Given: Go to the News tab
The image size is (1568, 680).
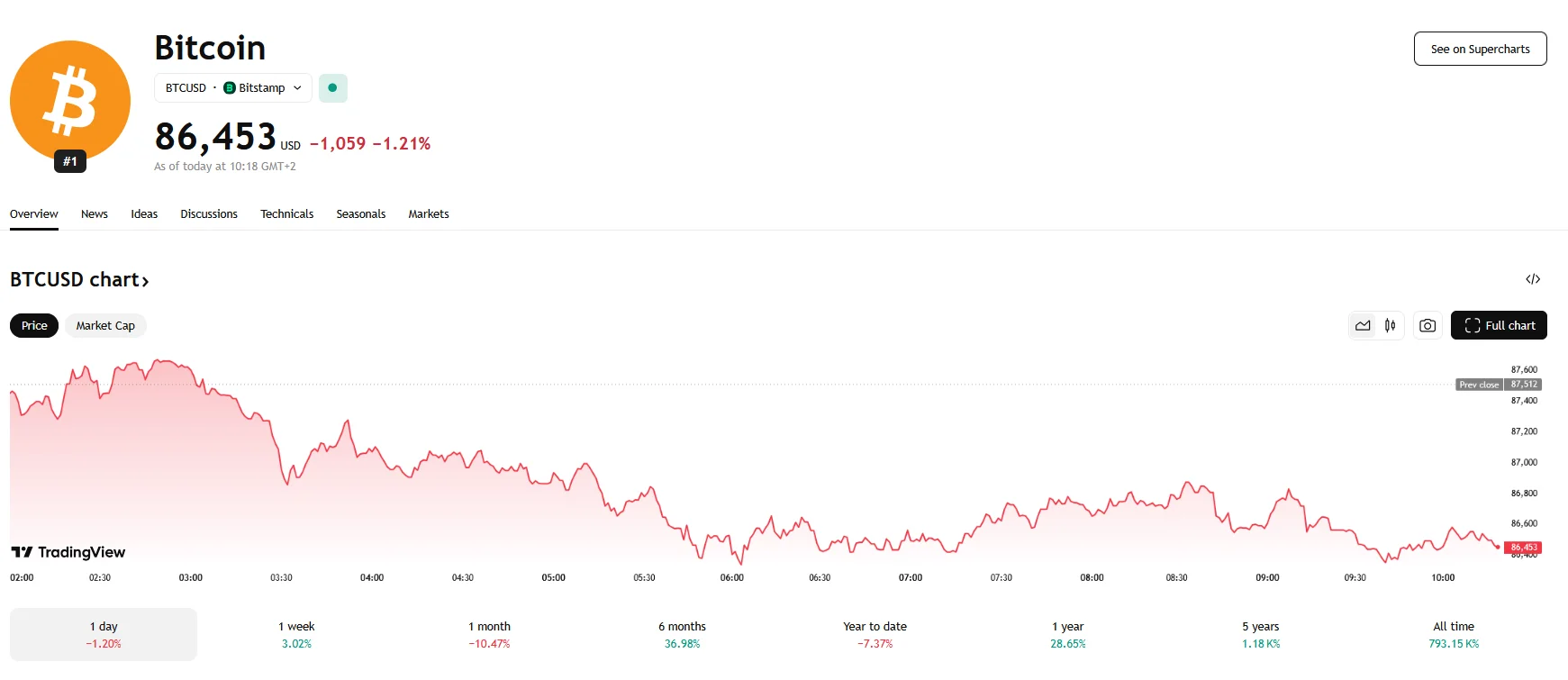Looking at the screenshot, I should click(95, 214).
